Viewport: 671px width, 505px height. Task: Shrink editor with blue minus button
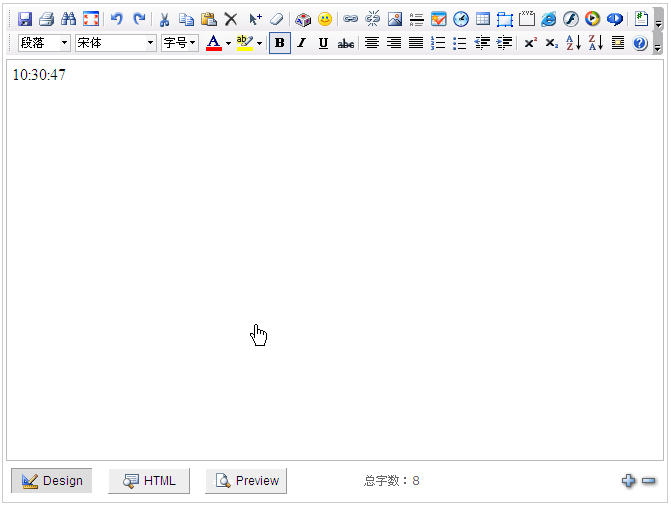pyautogui.click(x=649, y=481)
